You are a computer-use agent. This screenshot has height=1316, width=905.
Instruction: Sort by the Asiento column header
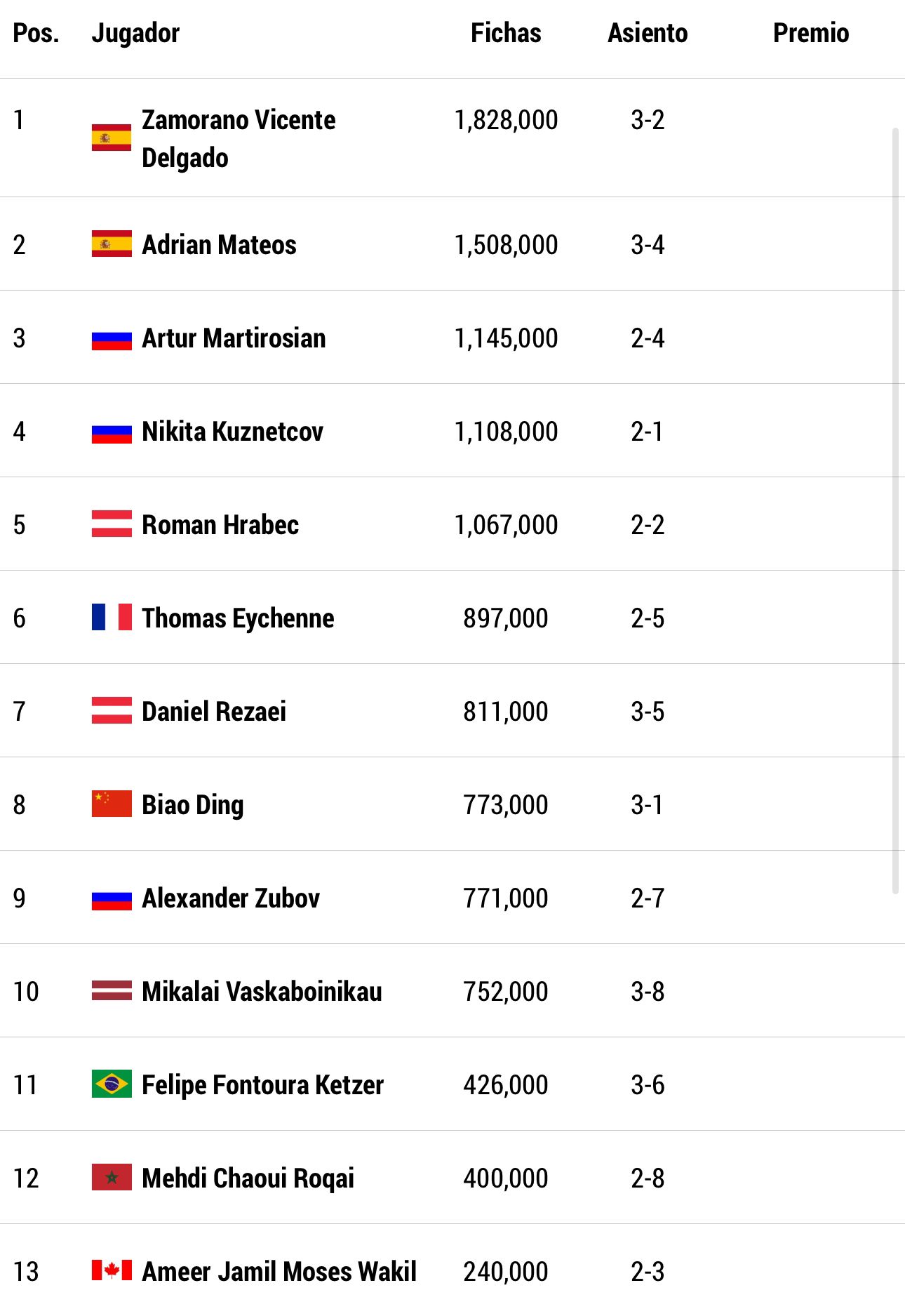coord(648,33)
